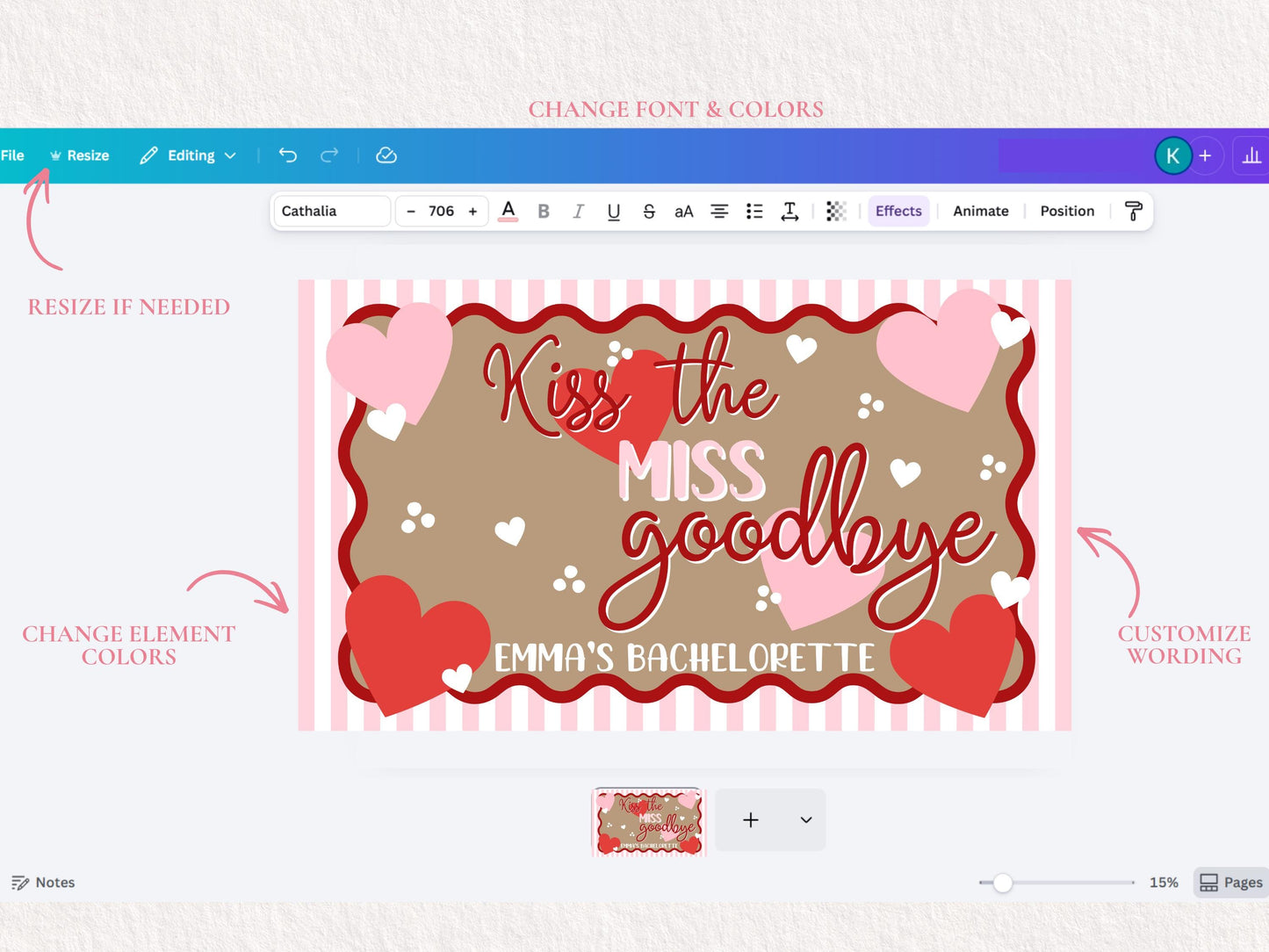Open the Animate options
This screenshot has width=1269, height=952.
pyautogui.click(x=981, y=211)
